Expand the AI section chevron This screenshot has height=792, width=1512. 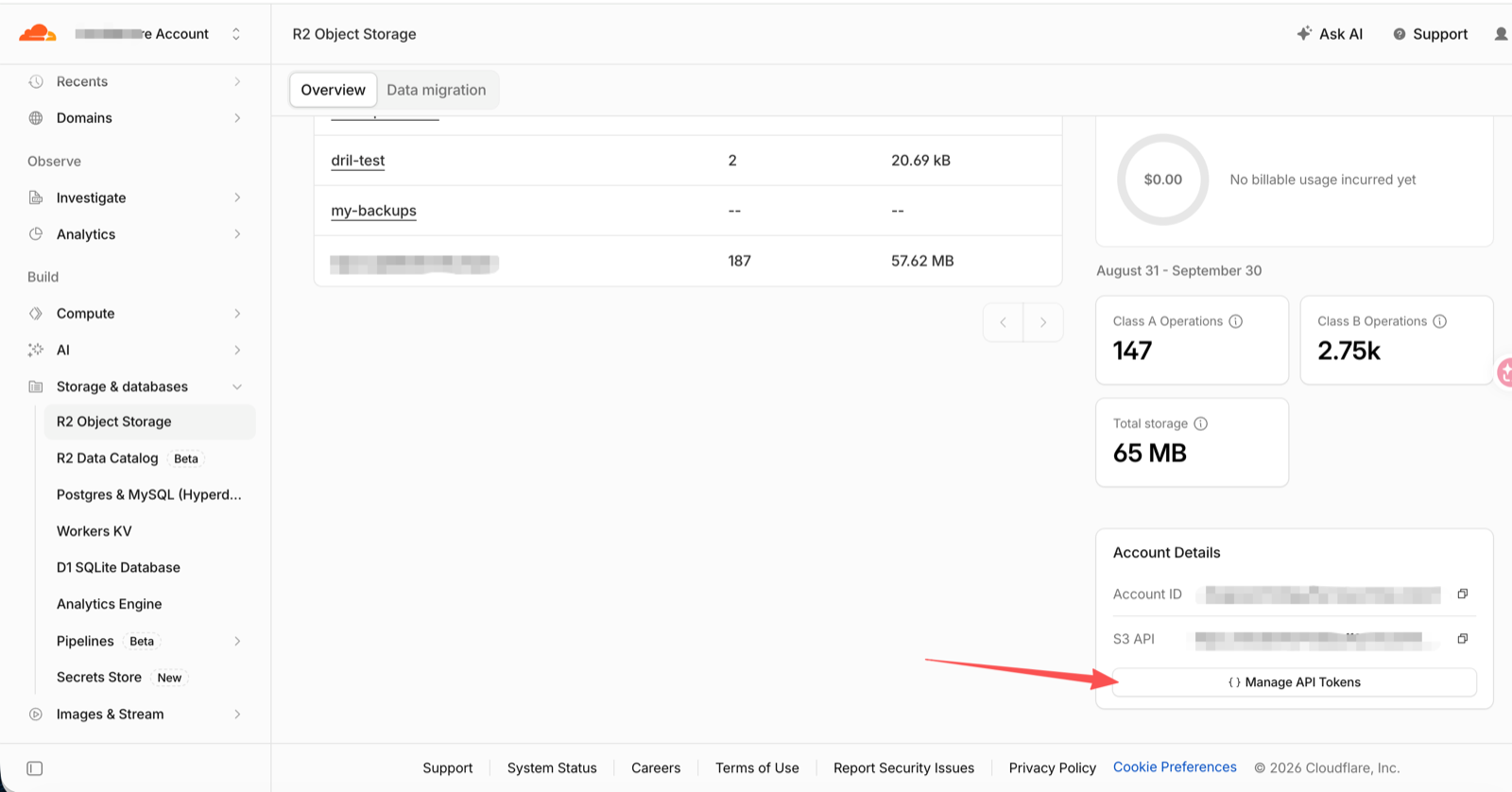click(x=237, y=350)
